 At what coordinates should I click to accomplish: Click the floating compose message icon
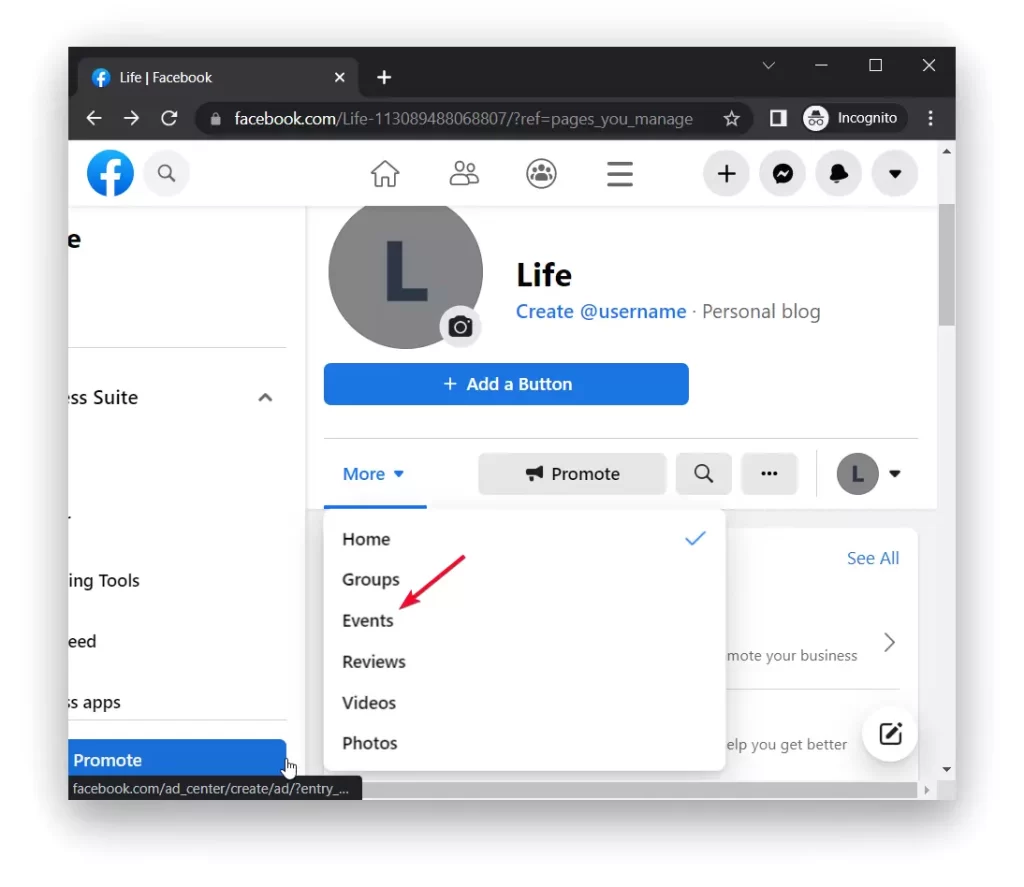890,734
